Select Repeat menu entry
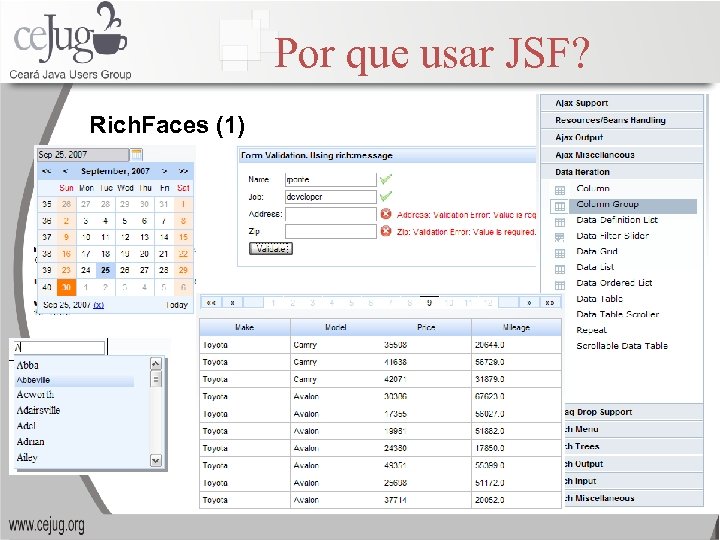The width and height of the screenshot is (720, 540). [591, 330]
